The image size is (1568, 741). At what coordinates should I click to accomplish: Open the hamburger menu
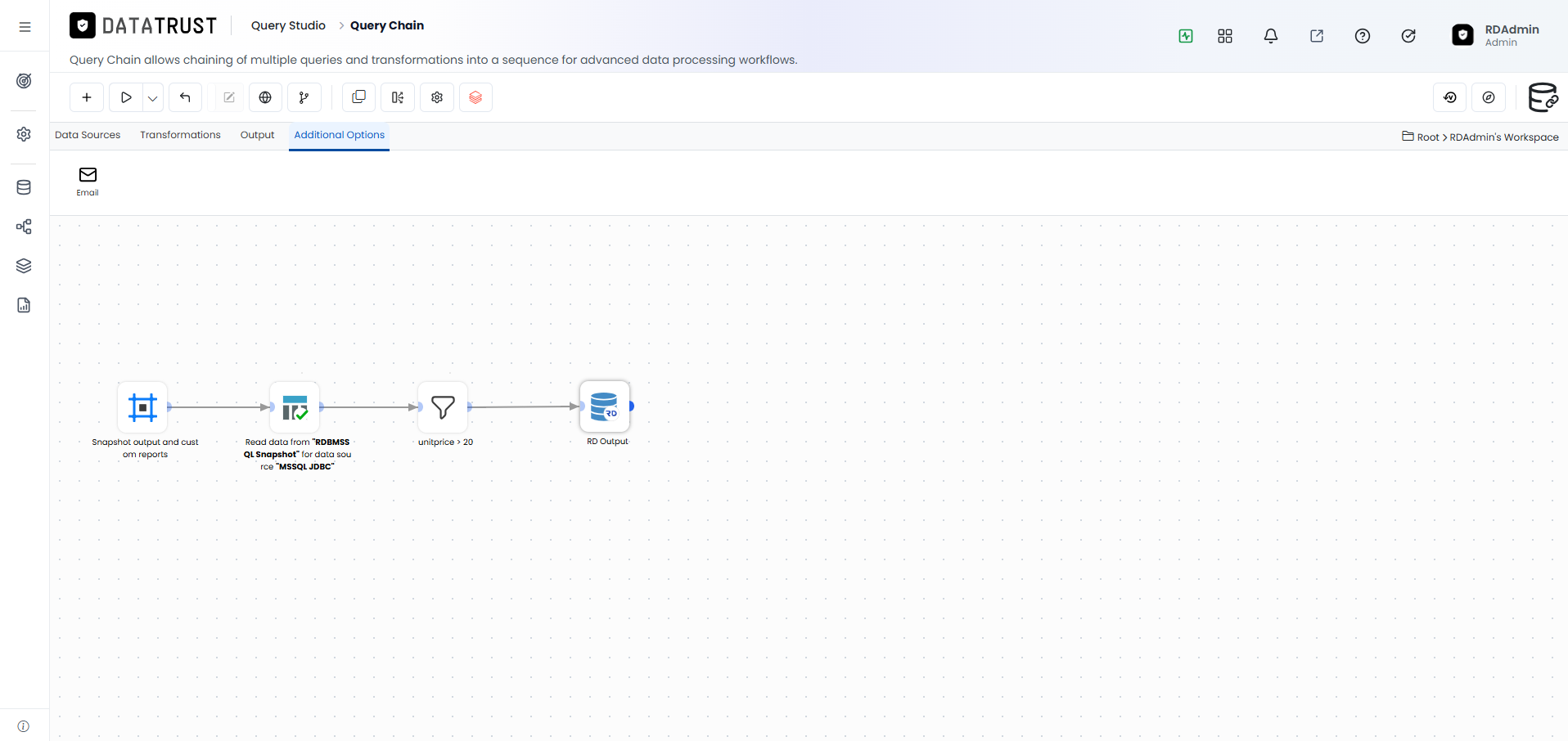point(25,27)
